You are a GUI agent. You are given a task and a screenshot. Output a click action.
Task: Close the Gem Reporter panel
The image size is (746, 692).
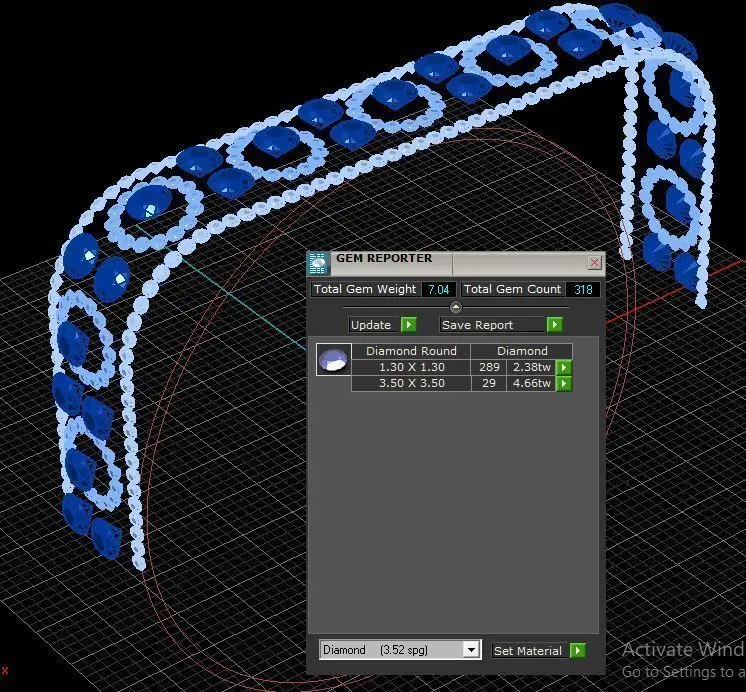point(594,262)
